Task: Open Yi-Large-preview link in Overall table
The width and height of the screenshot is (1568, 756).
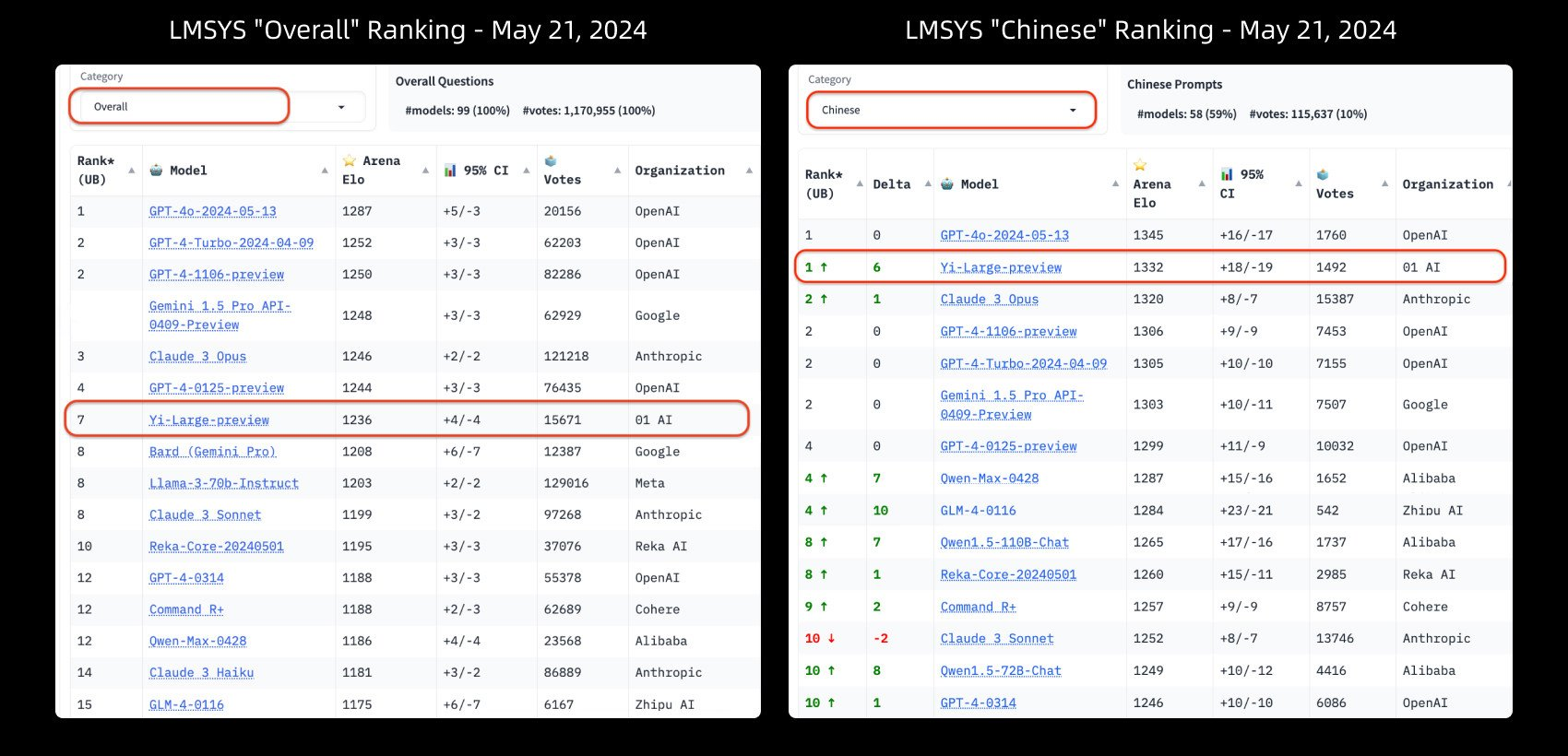Action: (209, 420)
